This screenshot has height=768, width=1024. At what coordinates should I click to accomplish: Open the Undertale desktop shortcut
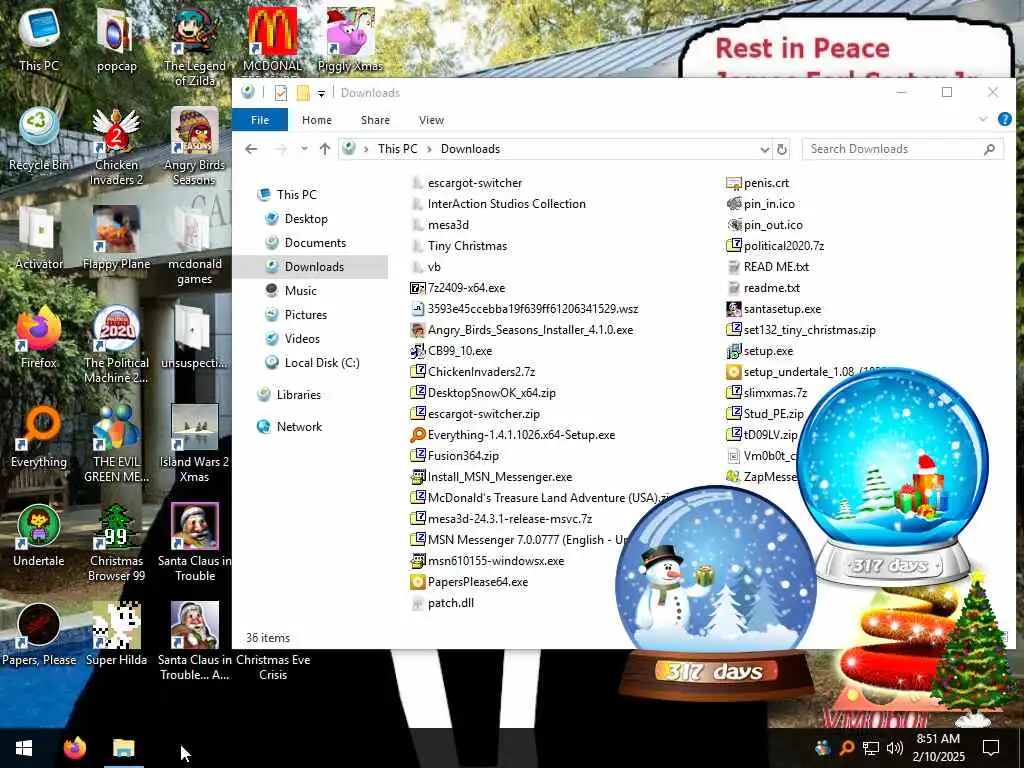[x=39, y=536]
